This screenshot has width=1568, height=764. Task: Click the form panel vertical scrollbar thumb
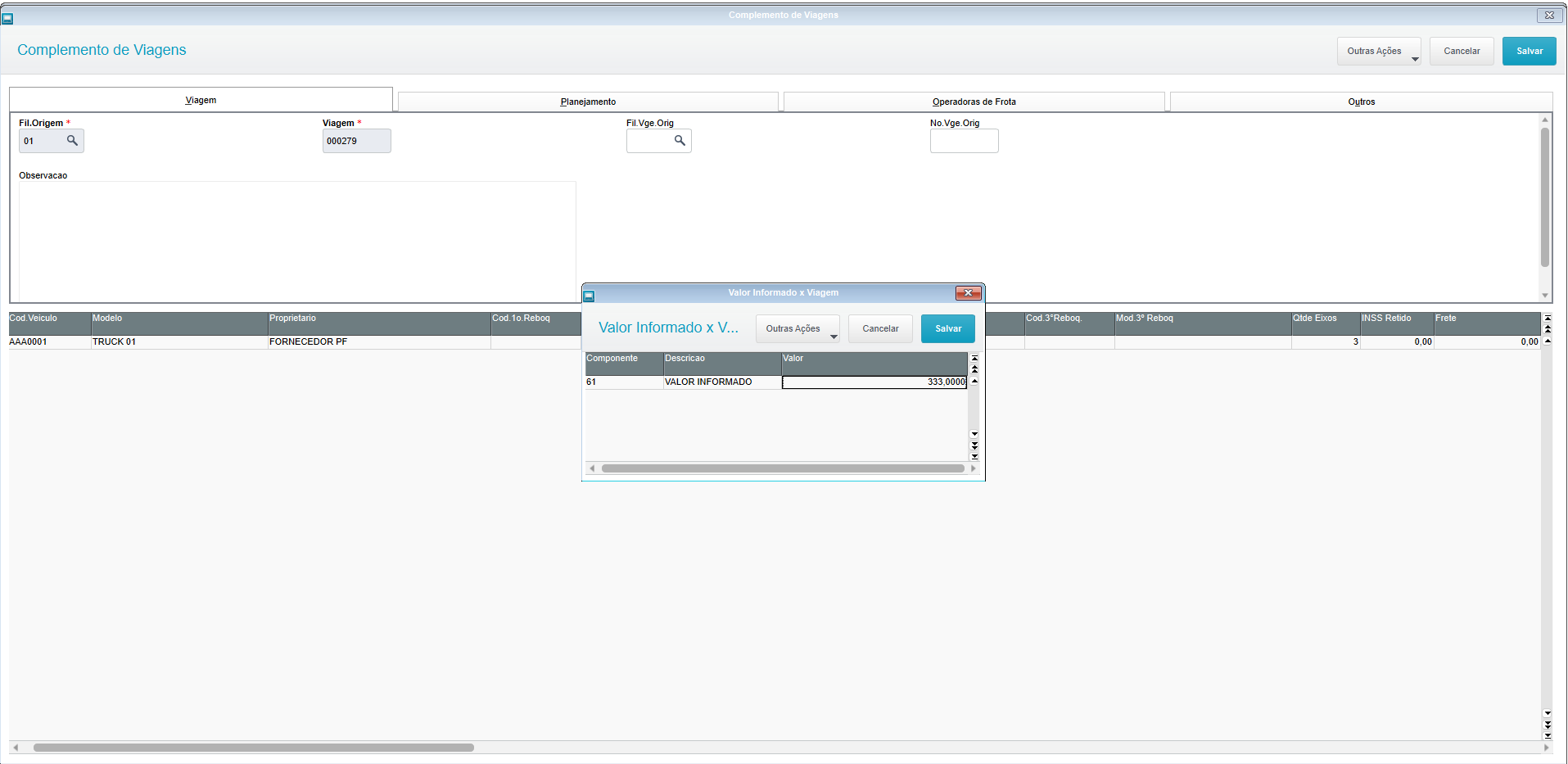[1545, 197]
